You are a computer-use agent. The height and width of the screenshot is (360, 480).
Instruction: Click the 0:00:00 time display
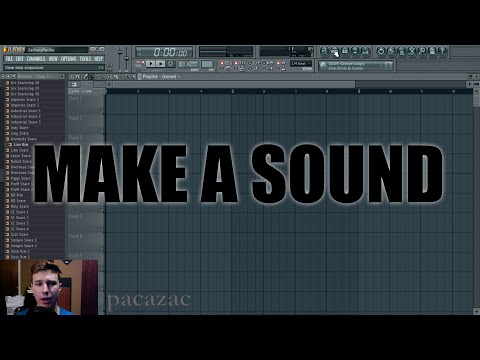[x=164, y=52]
